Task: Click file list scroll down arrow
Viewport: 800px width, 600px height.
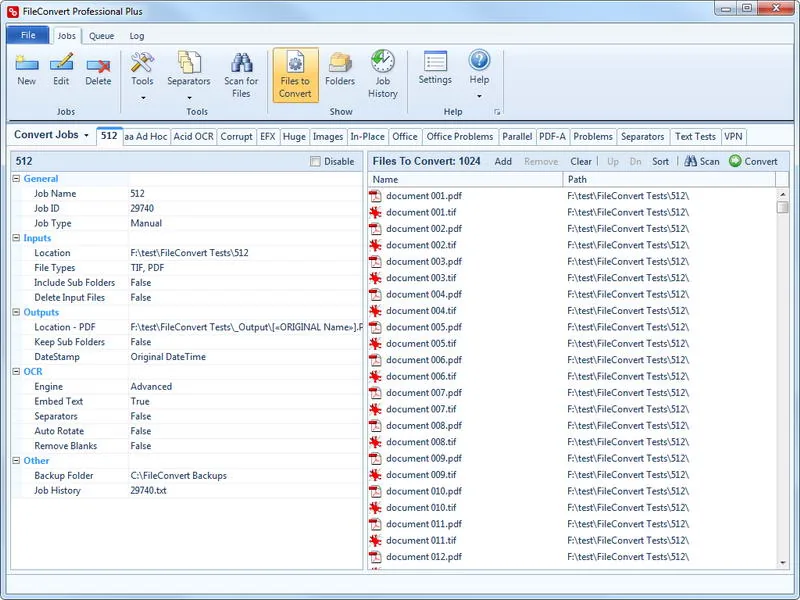Action: pyautogui.click(x=783, y=563)
